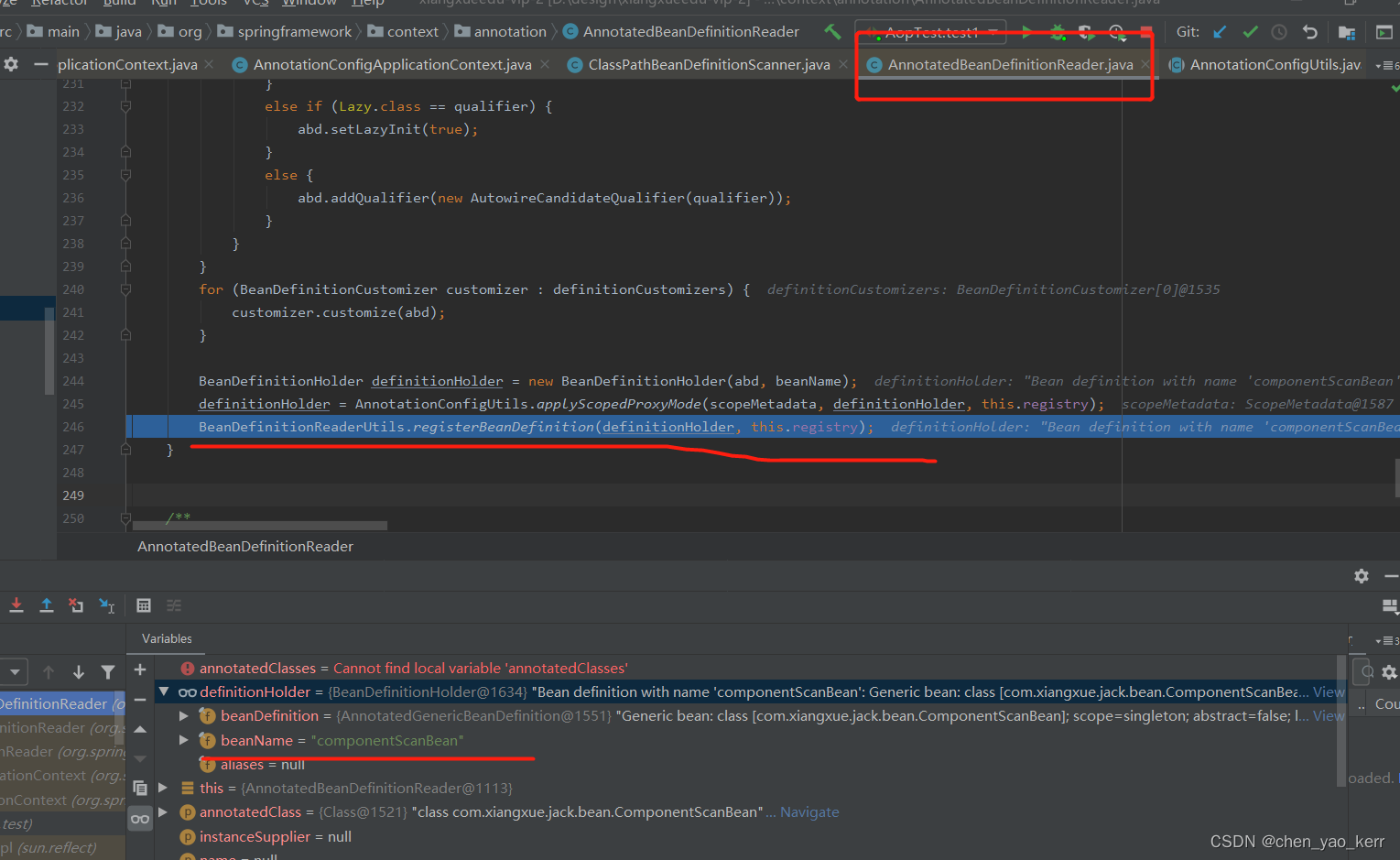This screenshot has height=860, width=1400.
Task: Click the Git commit checkmark icon
Action: [1250, 32]
